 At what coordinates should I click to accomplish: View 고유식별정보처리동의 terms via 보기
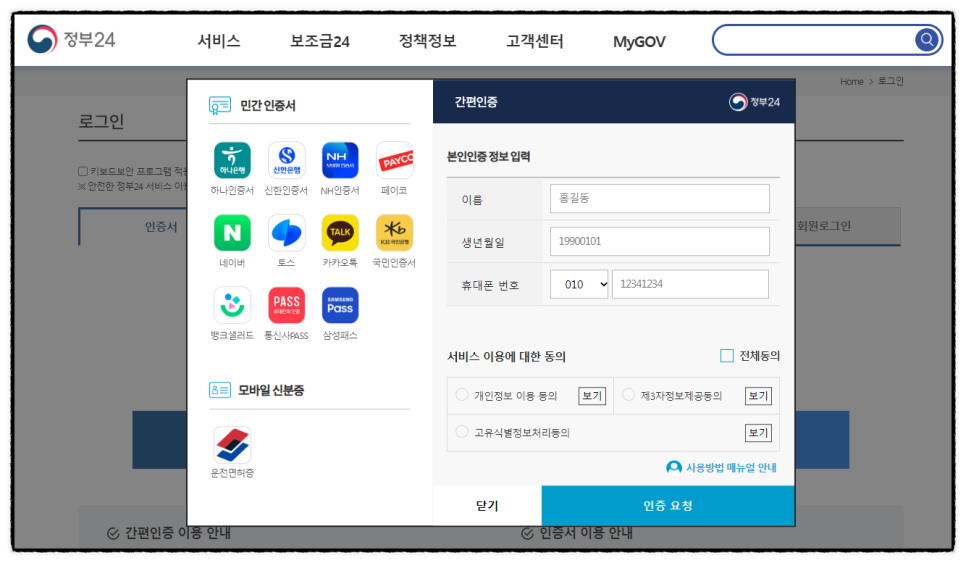[x=758, y=432]
